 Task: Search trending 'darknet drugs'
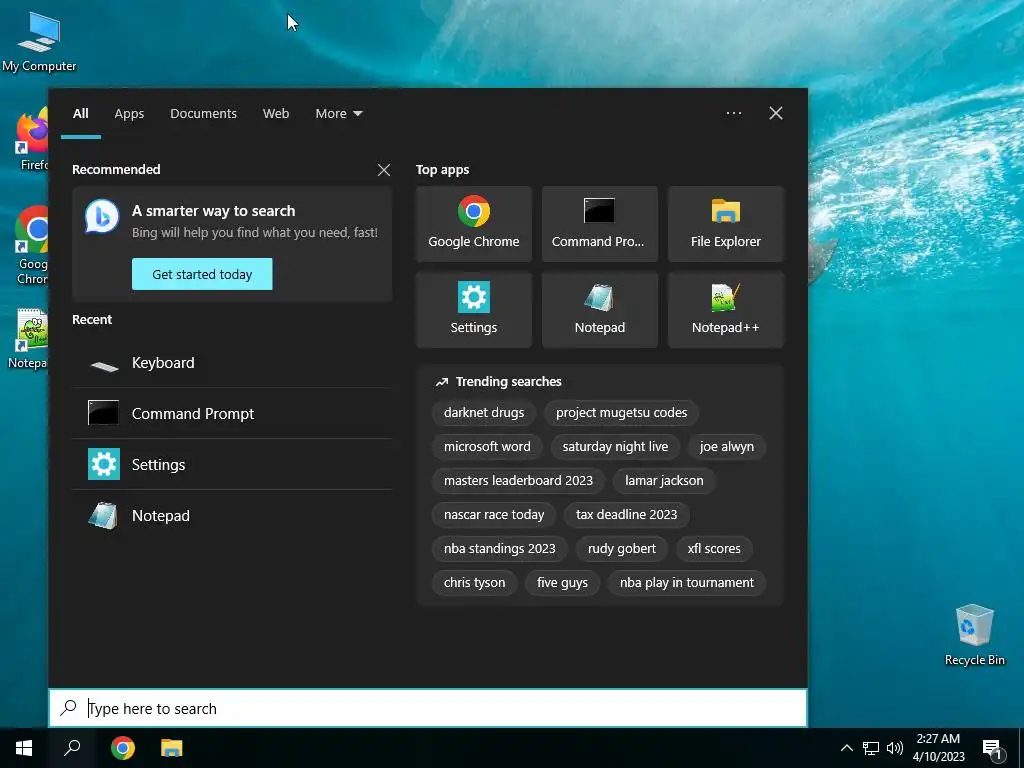pos(484,413)
